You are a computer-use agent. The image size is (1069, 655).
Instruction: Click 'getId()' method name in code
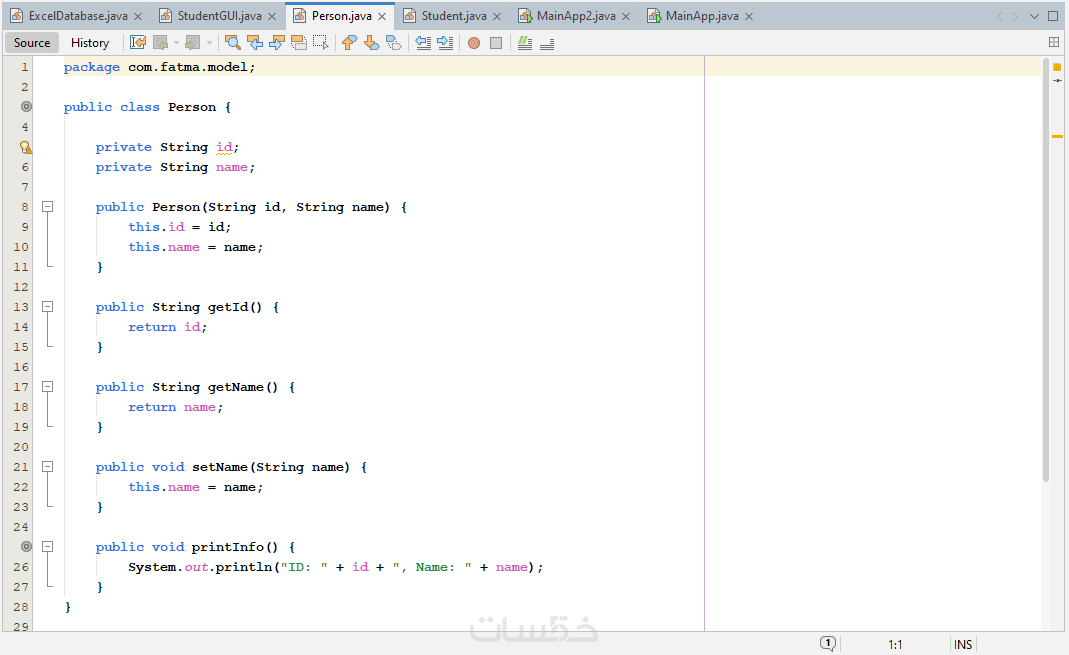click(x=235, y=307)
